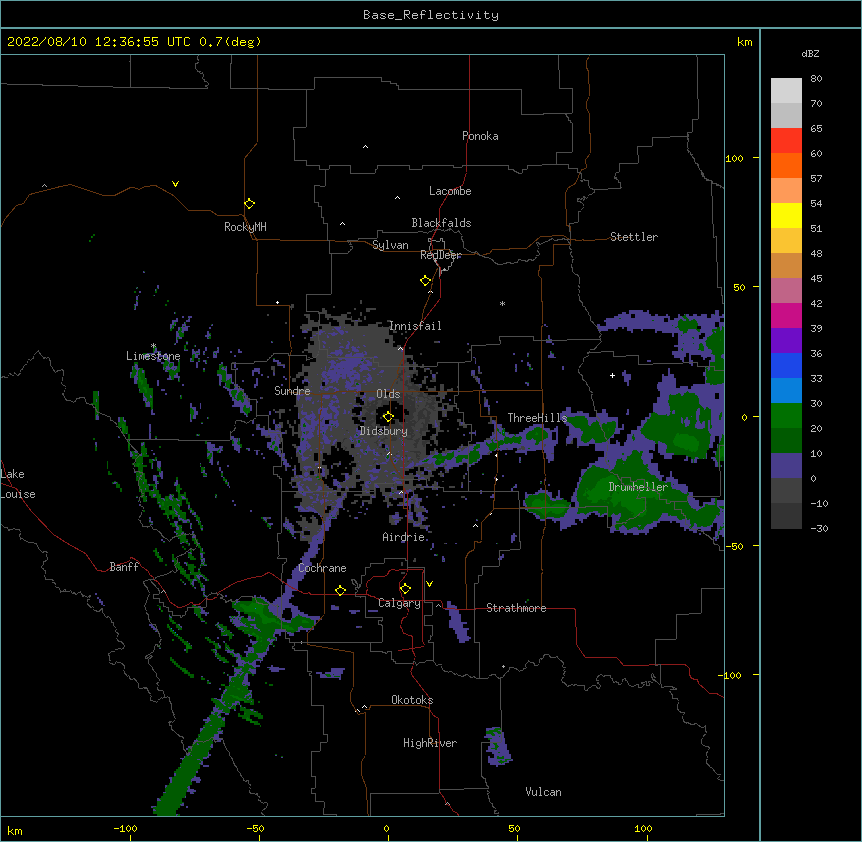Click the Vulcan town label
862x842 pixels.
[543, 792]
